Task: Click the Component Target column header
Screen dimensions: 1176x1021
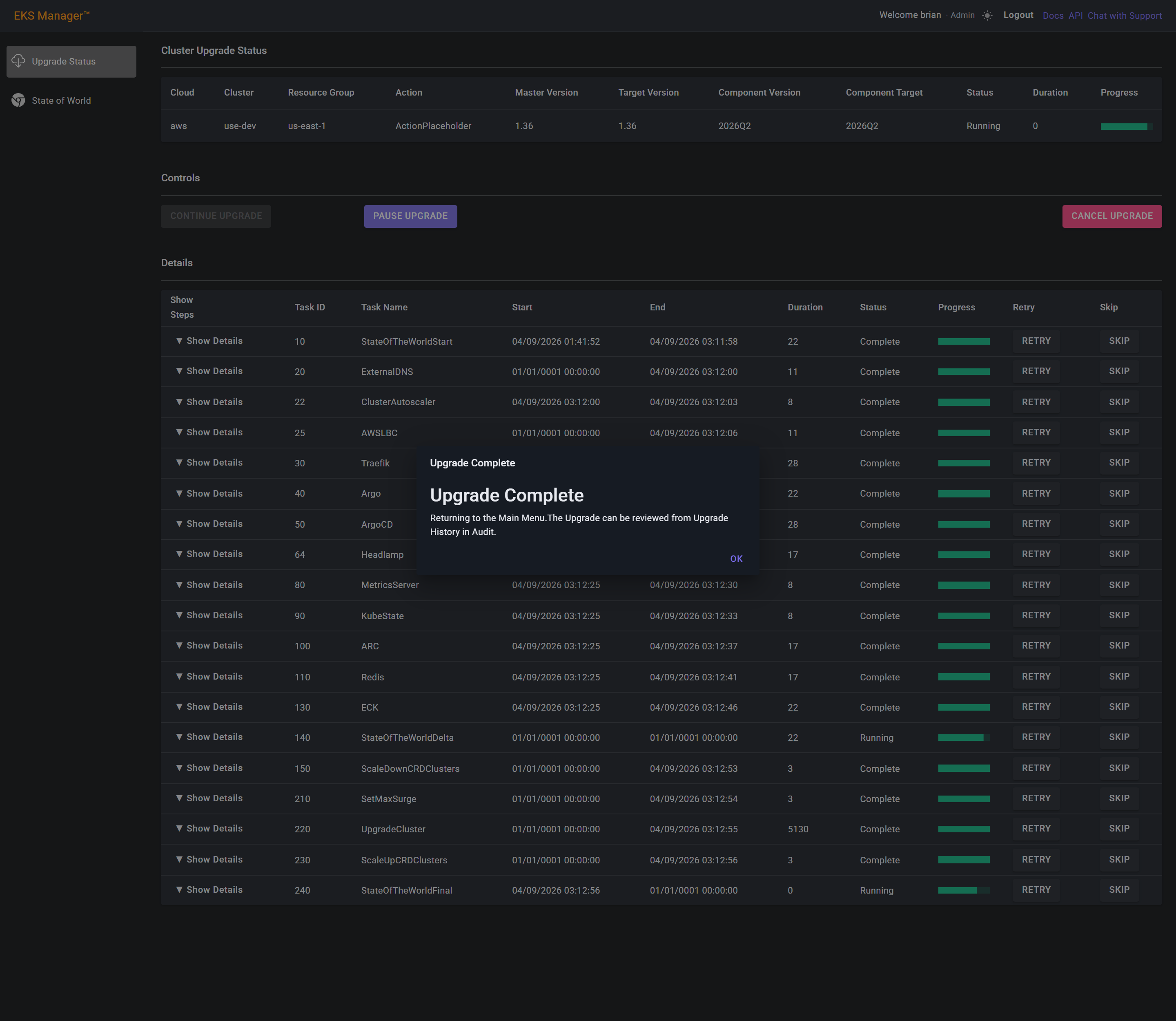Action: coord(884,92)
